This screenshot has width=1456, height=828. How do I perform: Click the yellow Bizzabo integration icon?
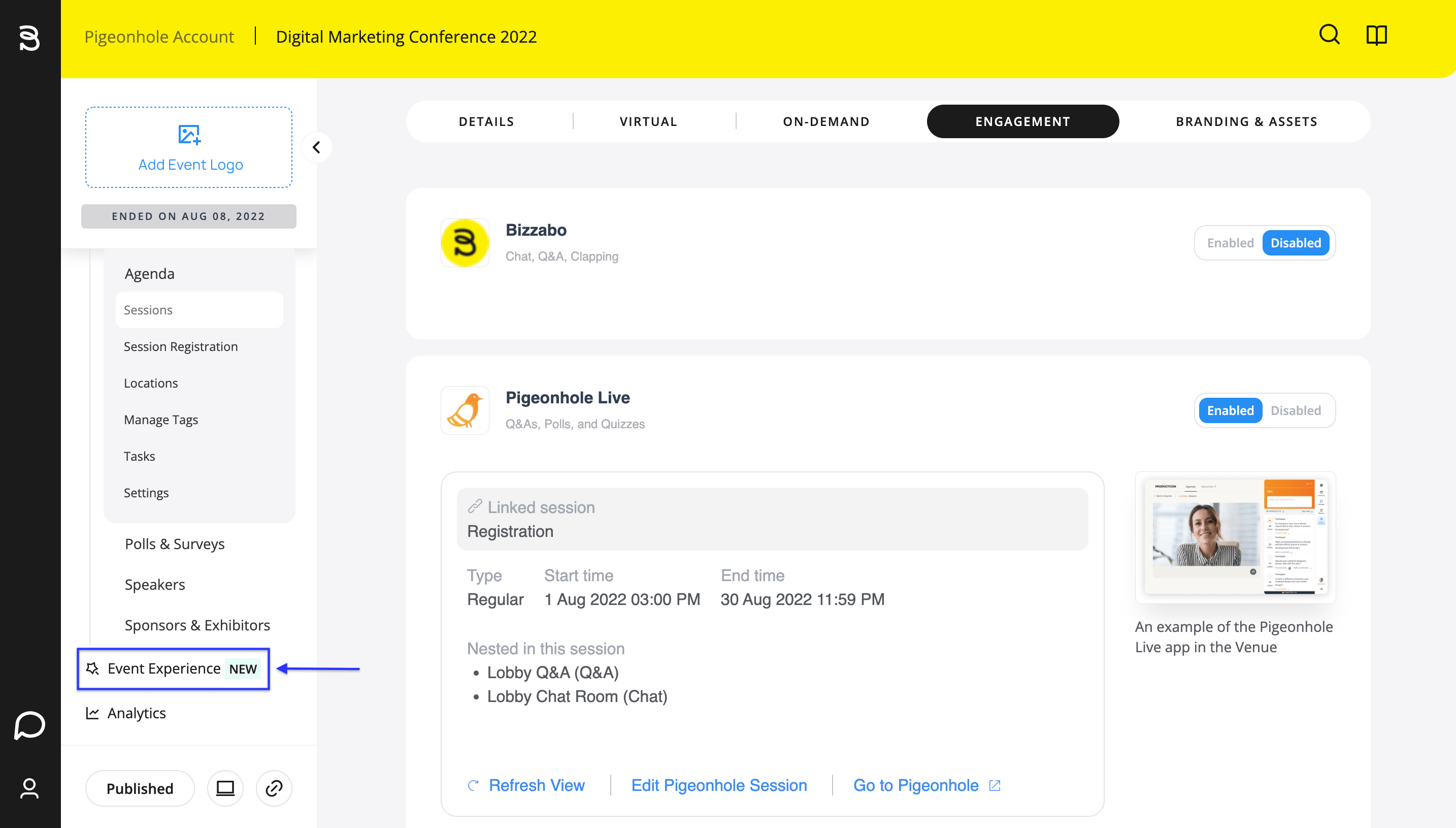coord(465,242)
